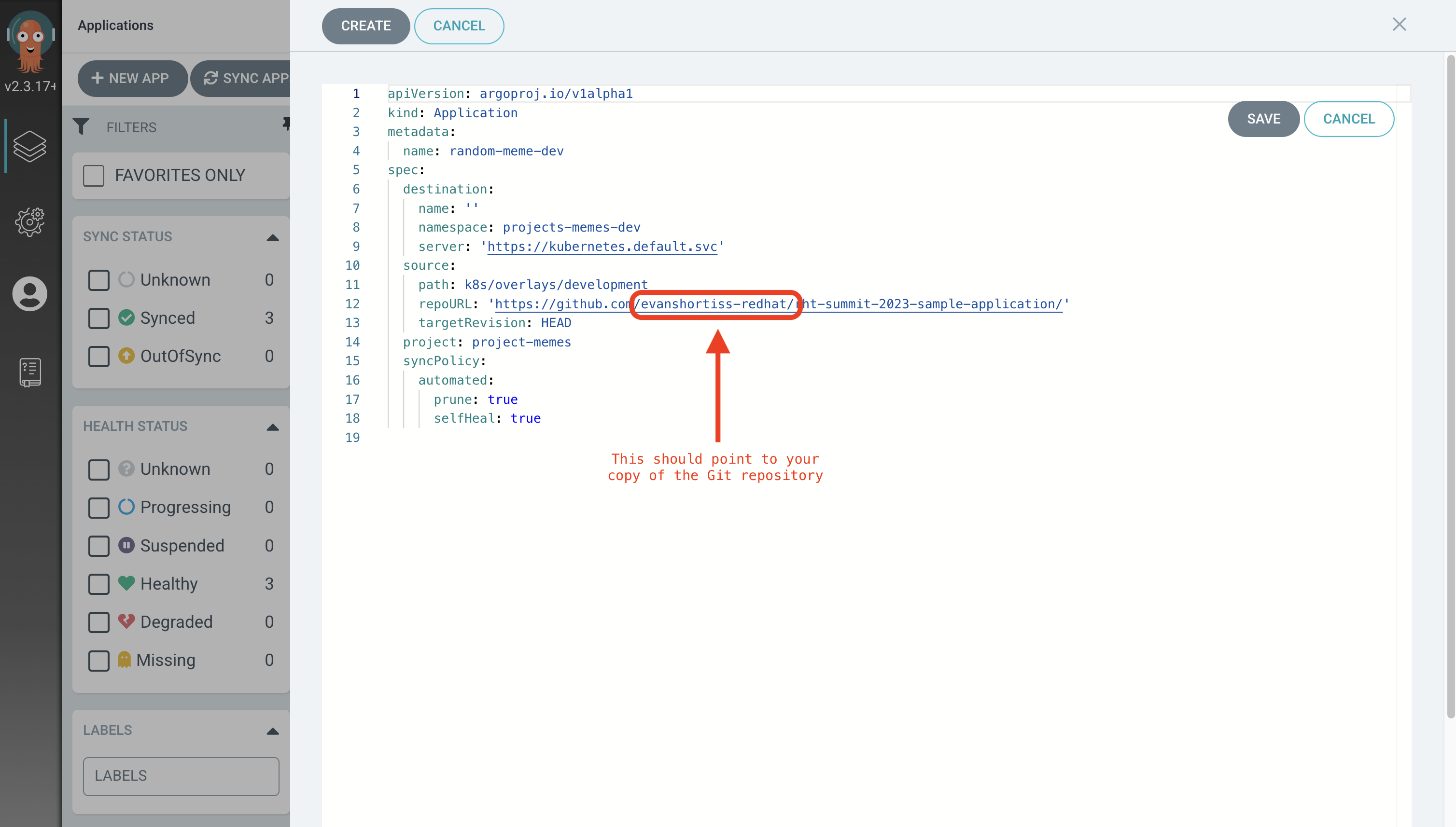Click the server URL on line 9
This screenshot has height=827, width=1456.
click(x=601, y=246)
